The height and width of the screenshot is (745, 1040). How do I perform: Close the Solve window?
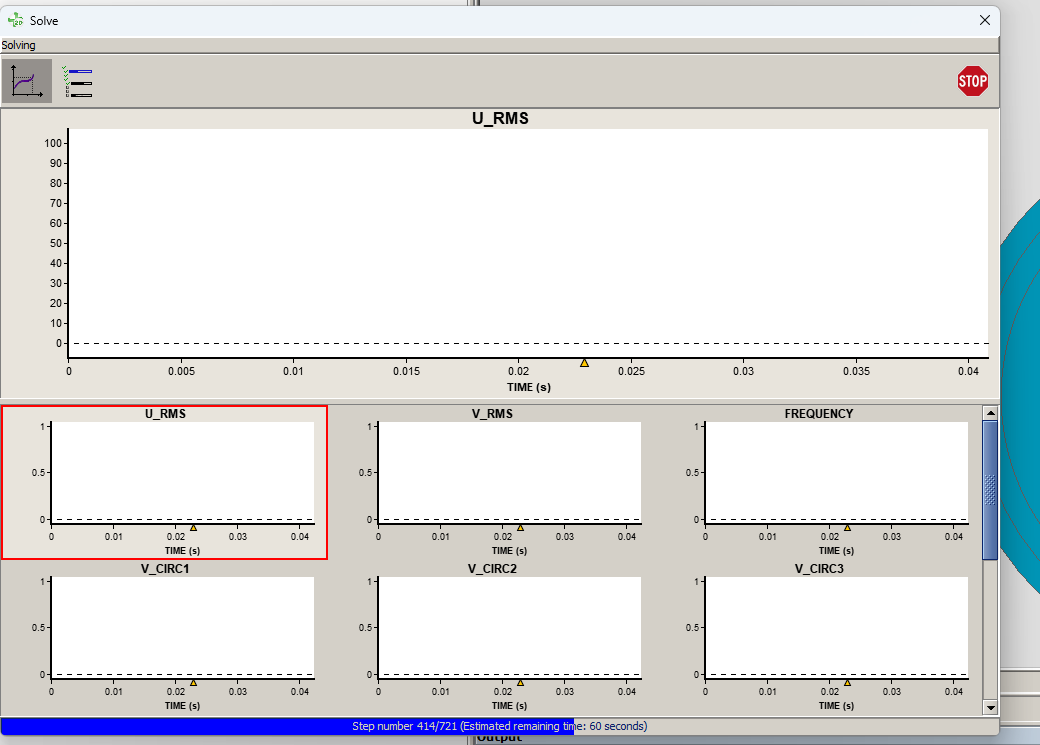point(984,21)
